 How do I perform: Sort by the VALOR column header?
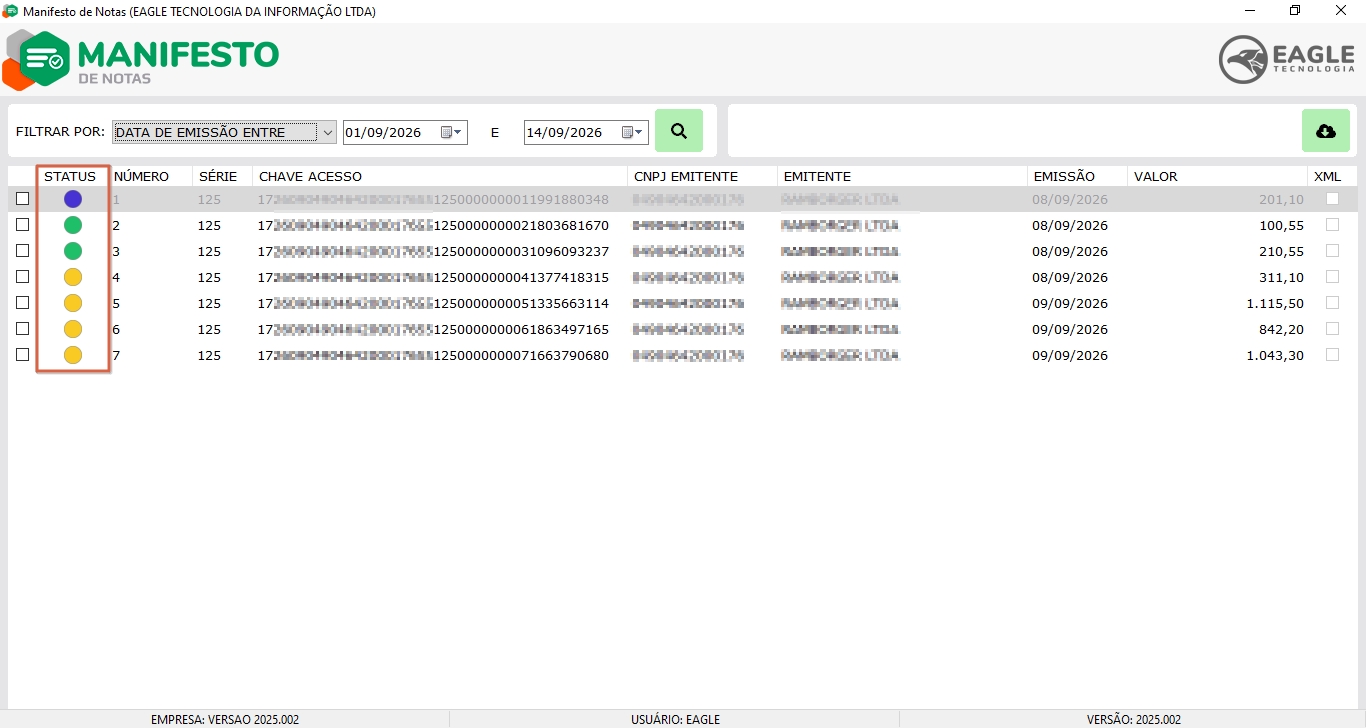click(x=1217, y=176)
